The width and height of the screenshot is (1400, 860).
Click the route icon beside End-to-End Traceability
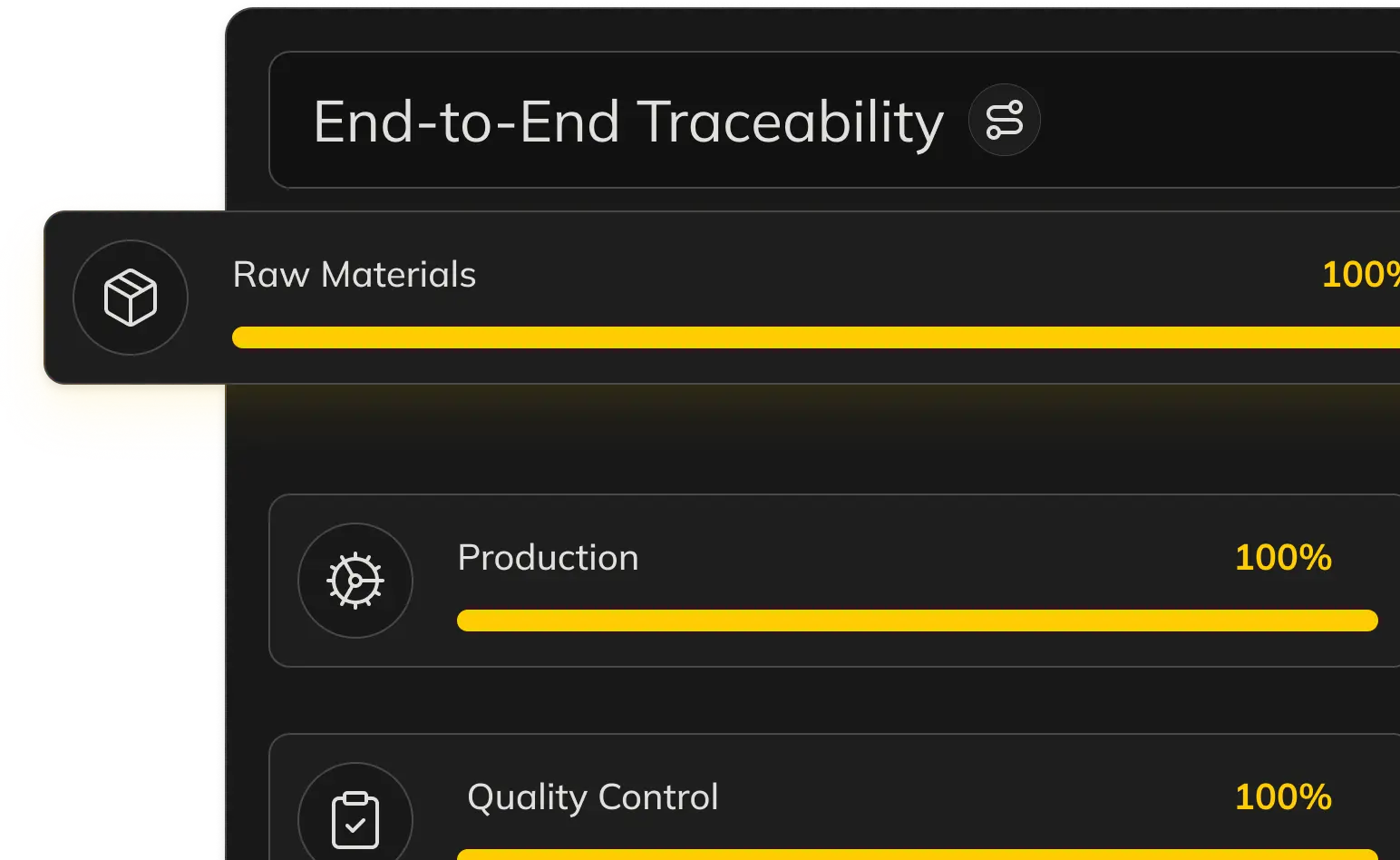coord(1004,121)
